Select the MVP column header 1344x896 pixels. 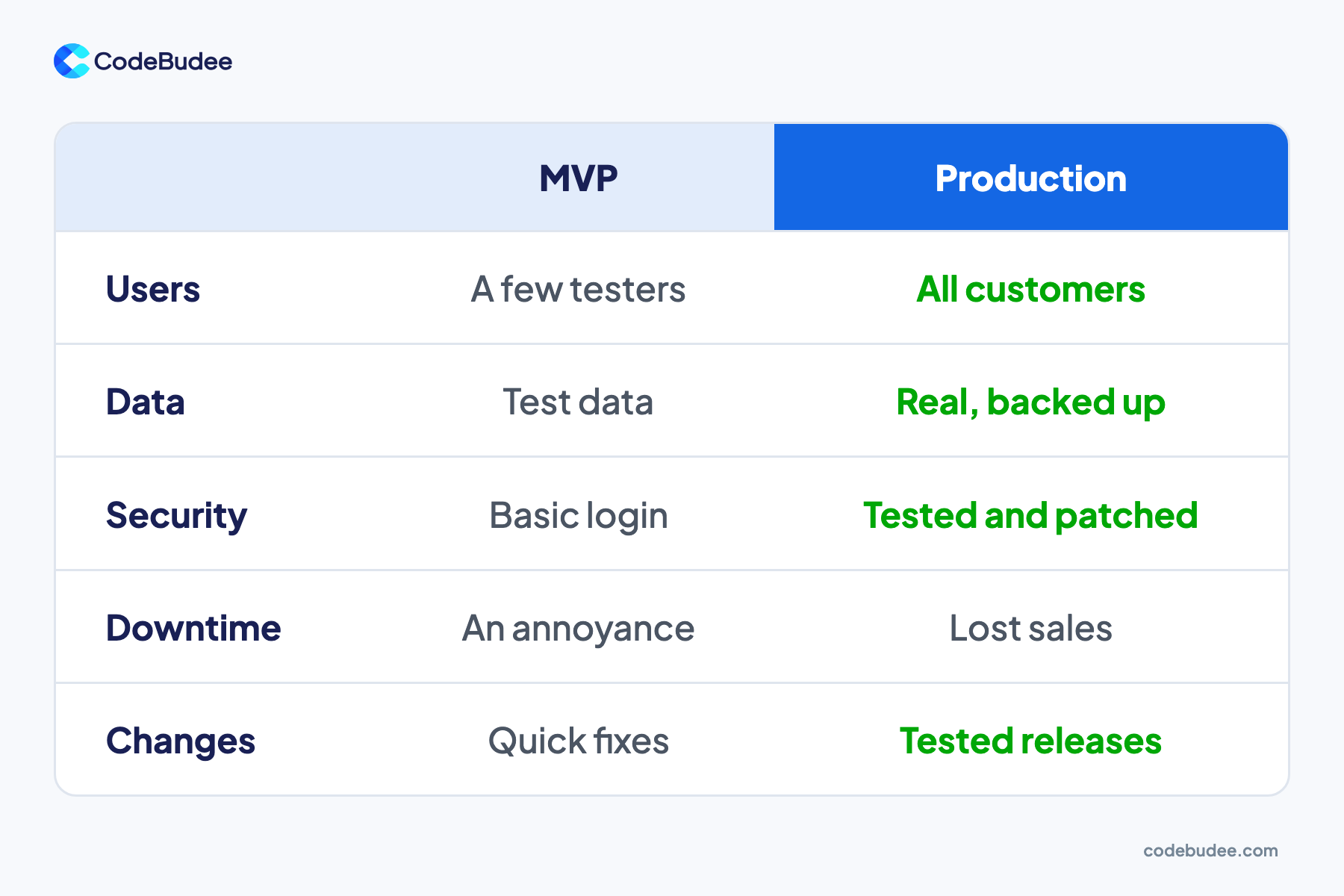[579, 178]
